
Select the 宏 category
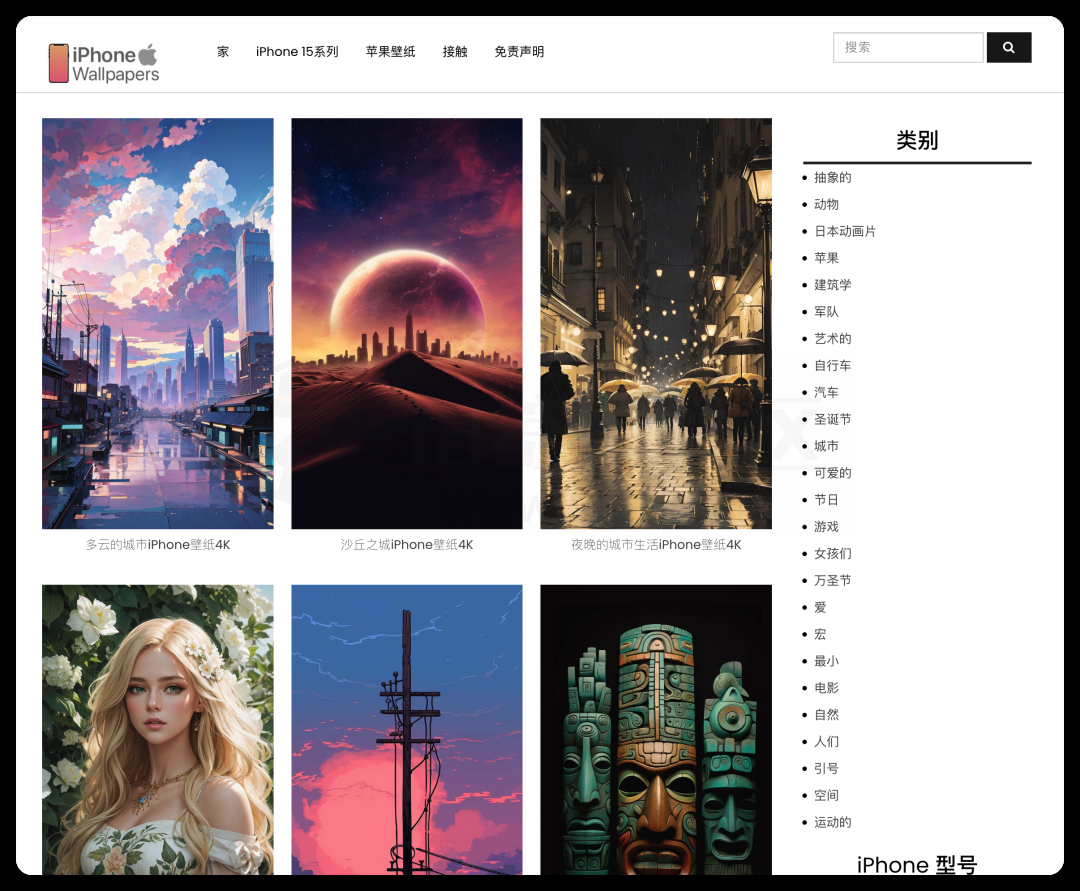(820, 634)
